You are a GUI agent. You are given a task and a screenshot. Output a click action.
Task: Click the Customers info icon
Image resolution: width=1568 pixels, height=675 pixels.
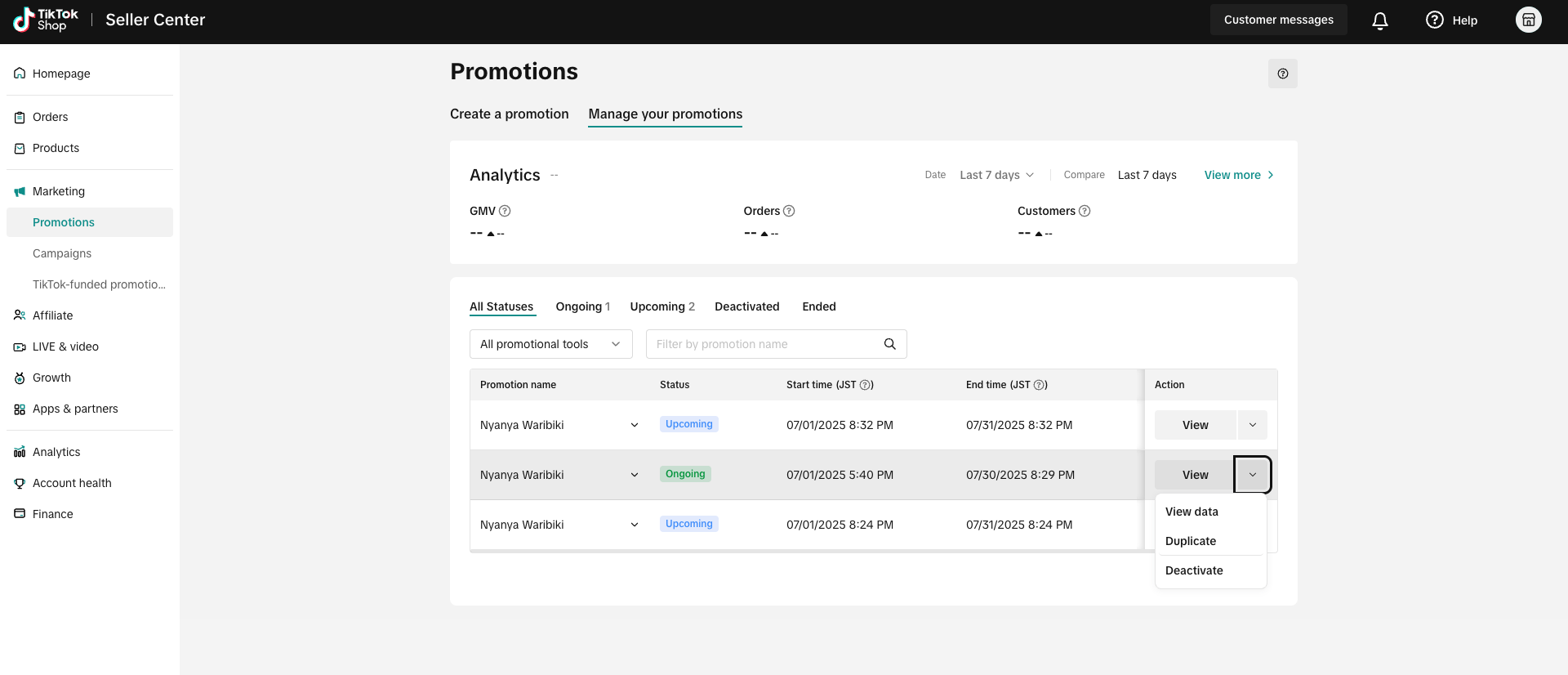click(x=1085, y=211)
